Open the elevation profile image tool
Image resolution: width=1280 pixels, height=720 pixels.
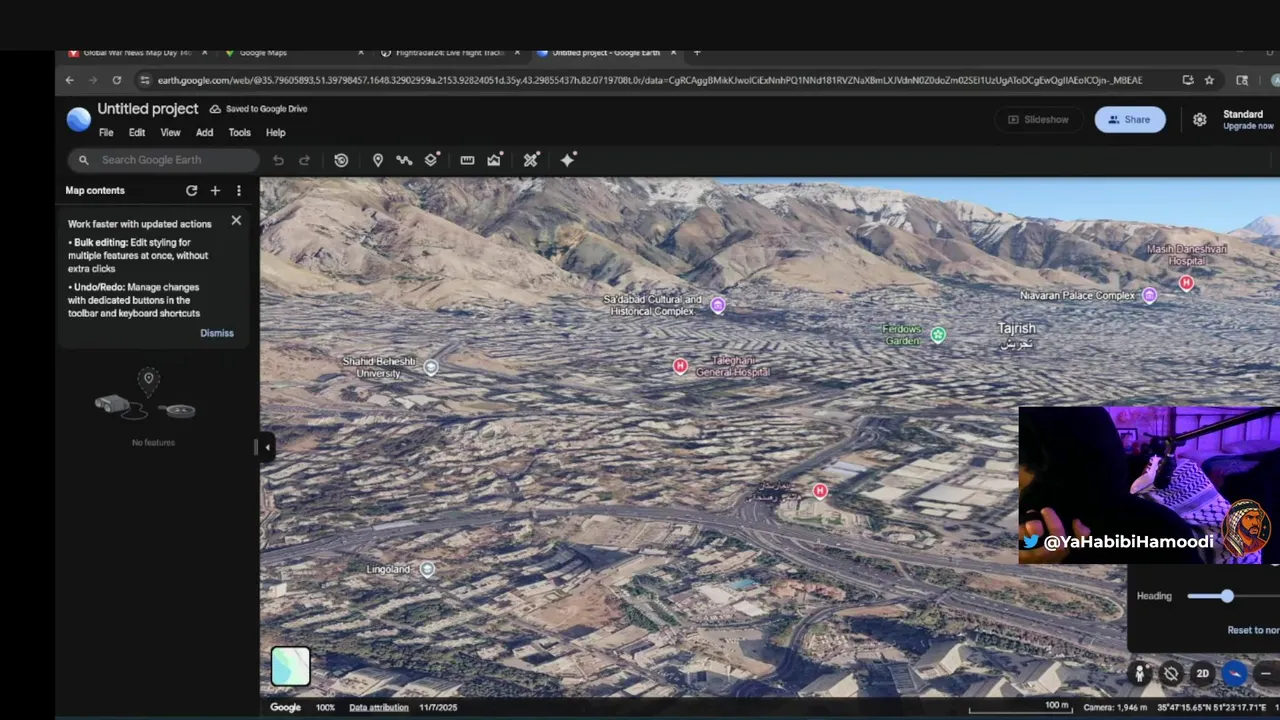coord(494,160)
